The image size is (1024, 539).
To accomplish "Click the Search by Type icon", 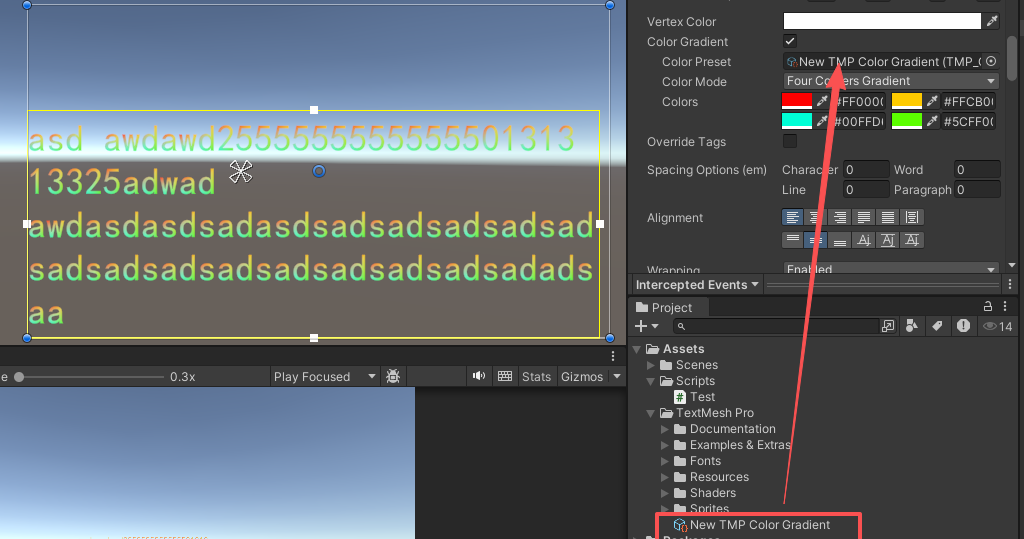I will pyautogui.click(x=912, y=326).
